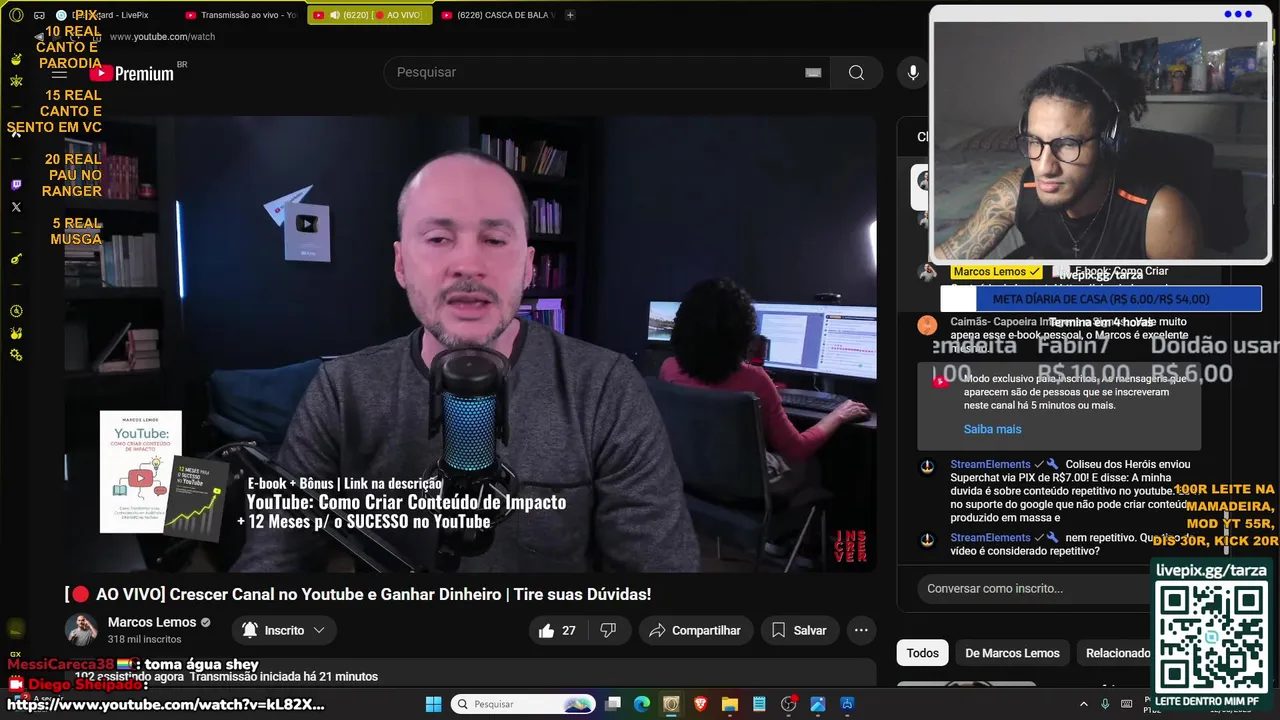The image size is (1280, 720).
Task: Select the Todos filter chip
Action: click(922, 653)
